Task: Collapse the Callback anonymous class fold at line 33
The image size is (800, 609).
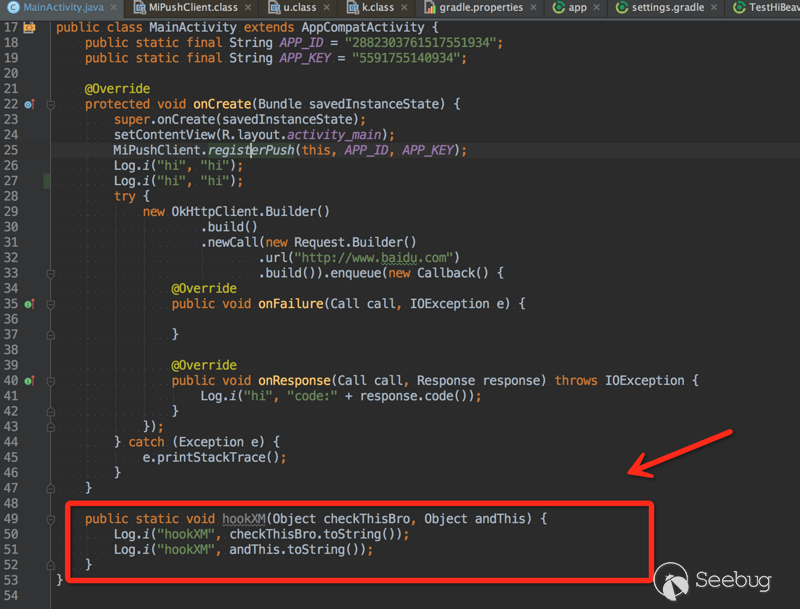Action: [x=51, y=274]
